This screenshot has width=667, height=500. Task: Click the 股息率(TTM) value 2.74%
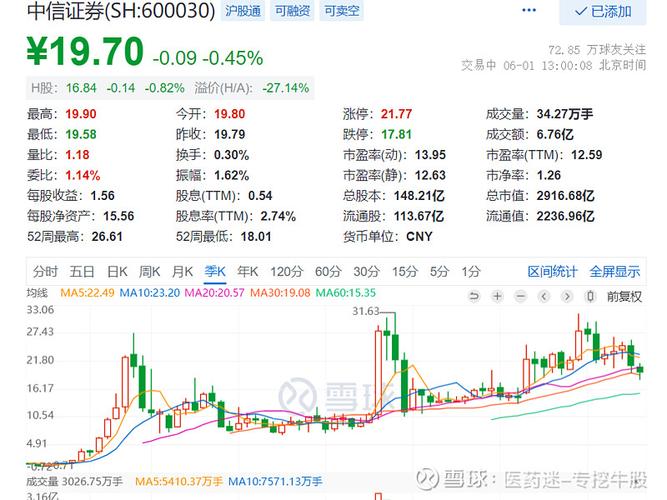[x=278, y=216]
